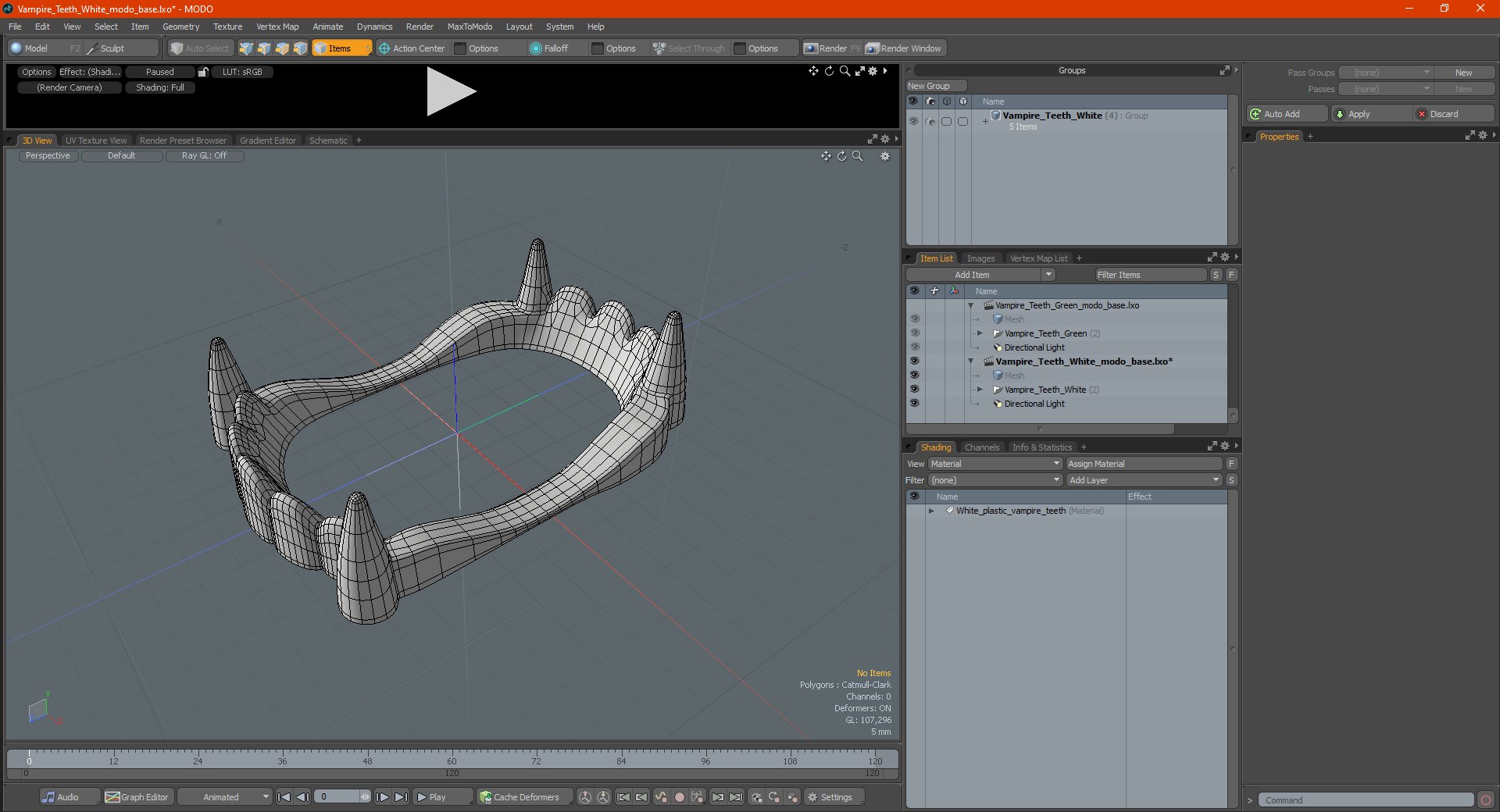Click the Command input field
The width and height of the screenshot is (1500, 812).
(x=1365, y=800)
